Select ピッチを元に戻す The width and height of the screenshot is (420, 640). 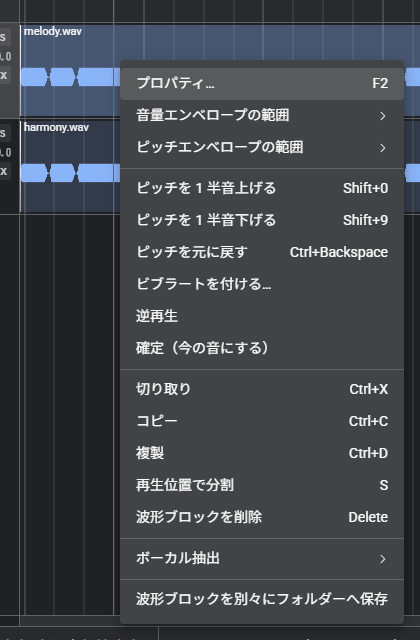[x=262, y=252]
